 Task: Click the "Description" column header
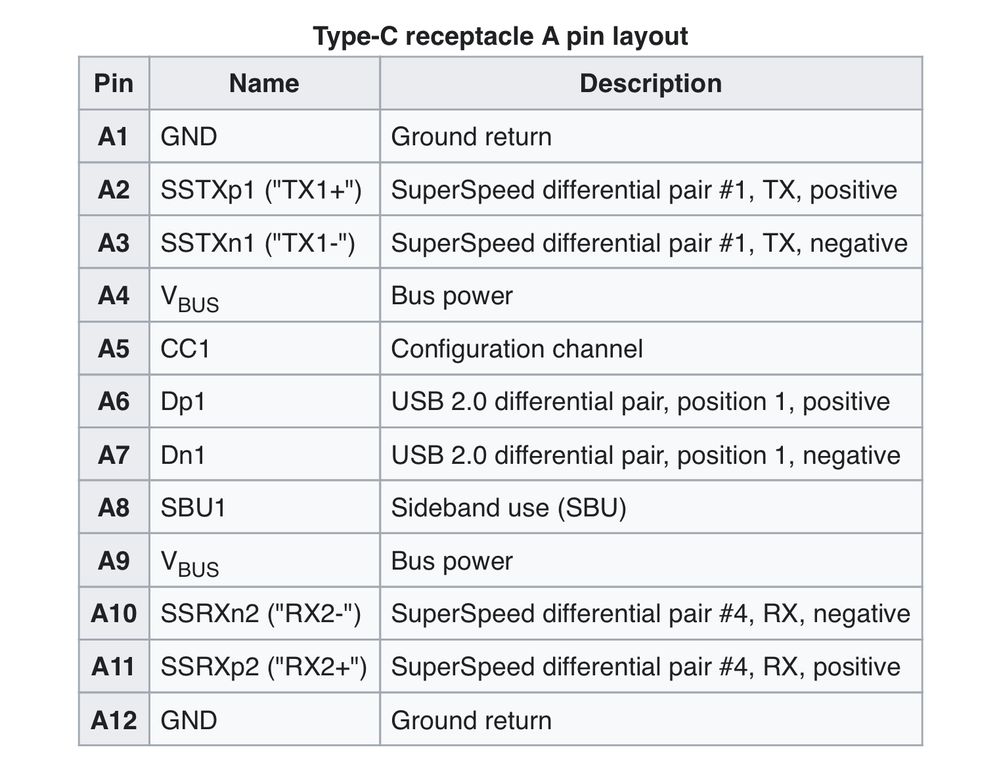650,83
